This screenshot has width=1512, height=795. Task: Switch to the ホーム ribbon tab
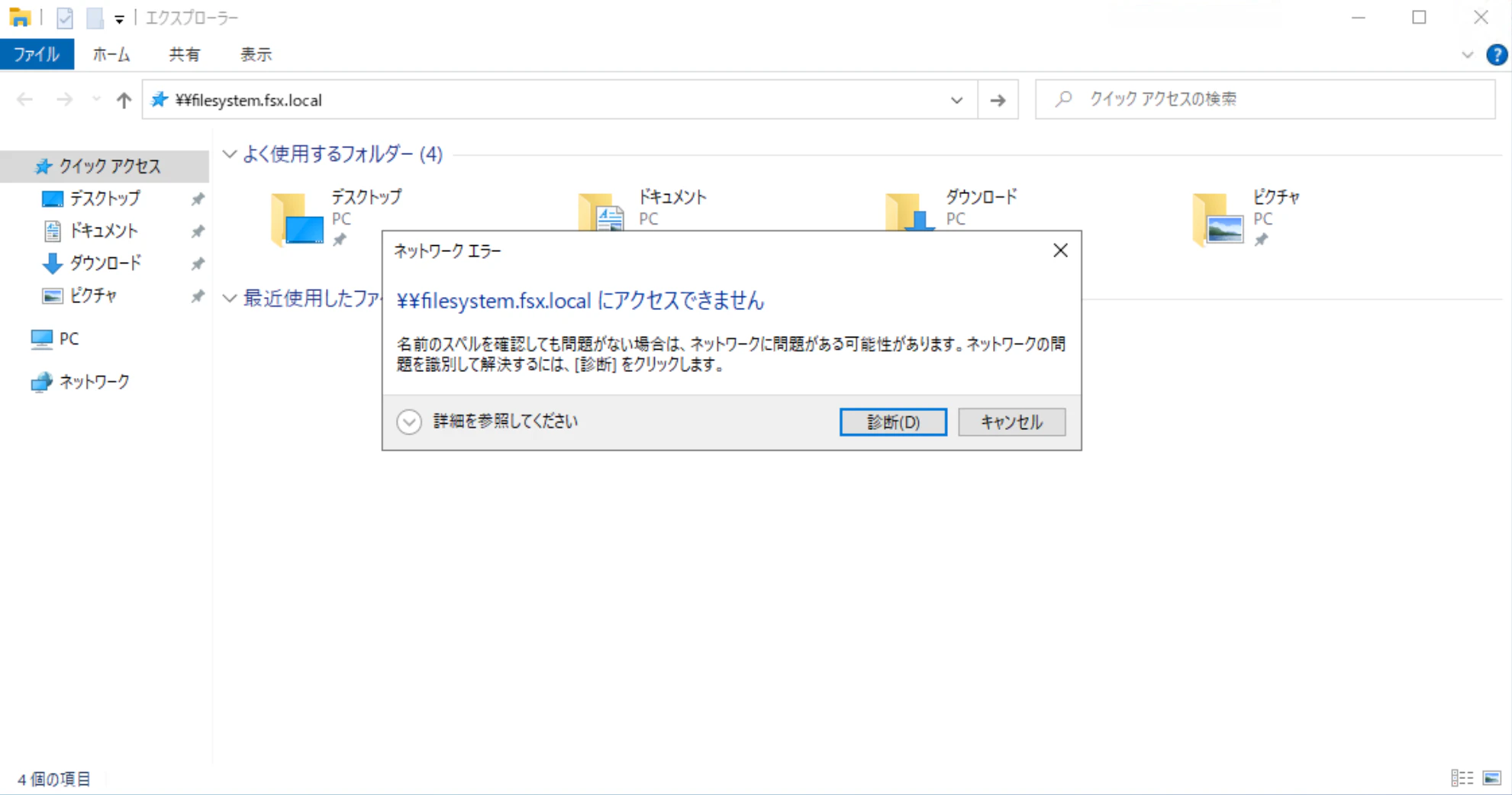point(111,55)
